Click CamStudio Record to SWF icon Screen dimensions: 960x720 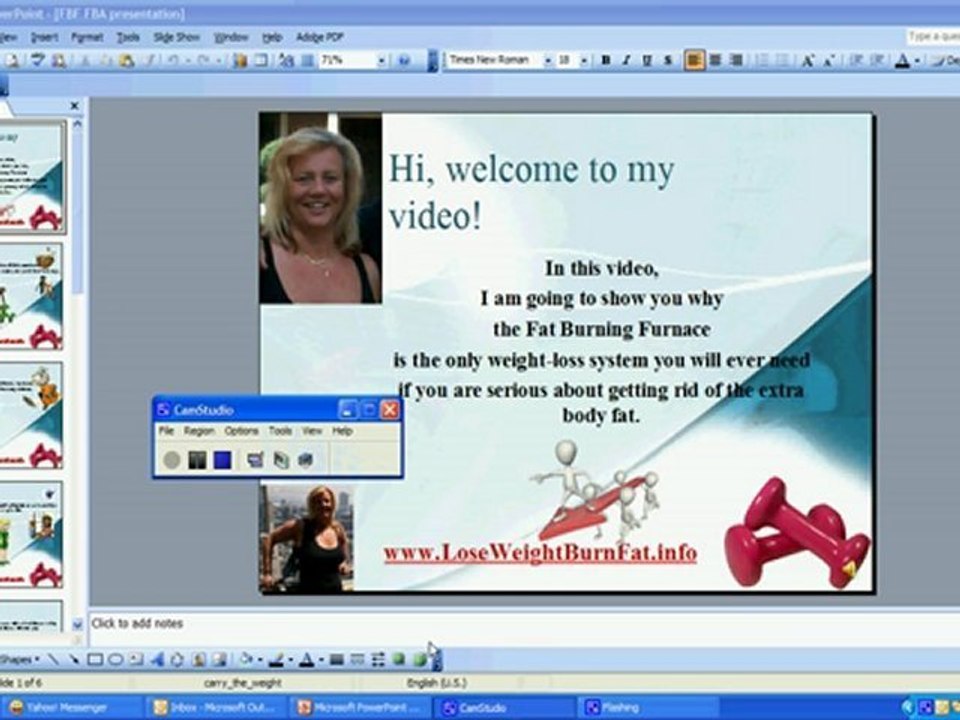click(305, 460)
